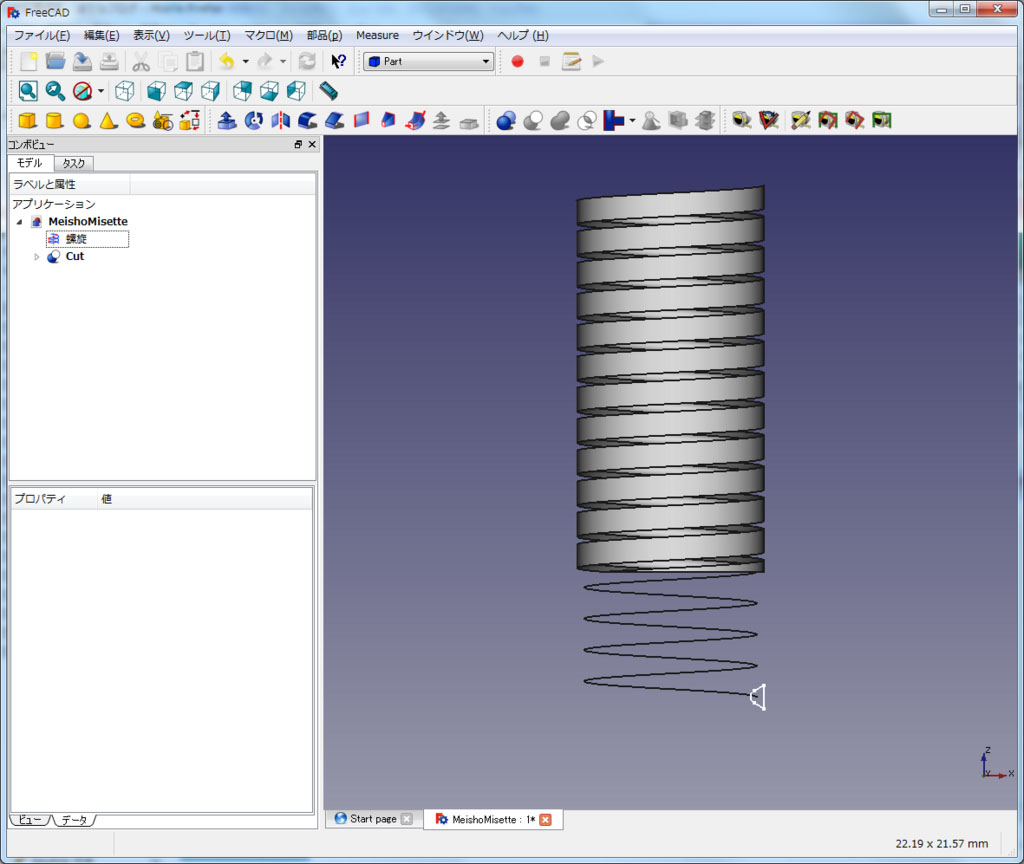The height and width of the screenshot is (864, 1024).
Task: Fit selection zoom icon
Action: point(55,91)
